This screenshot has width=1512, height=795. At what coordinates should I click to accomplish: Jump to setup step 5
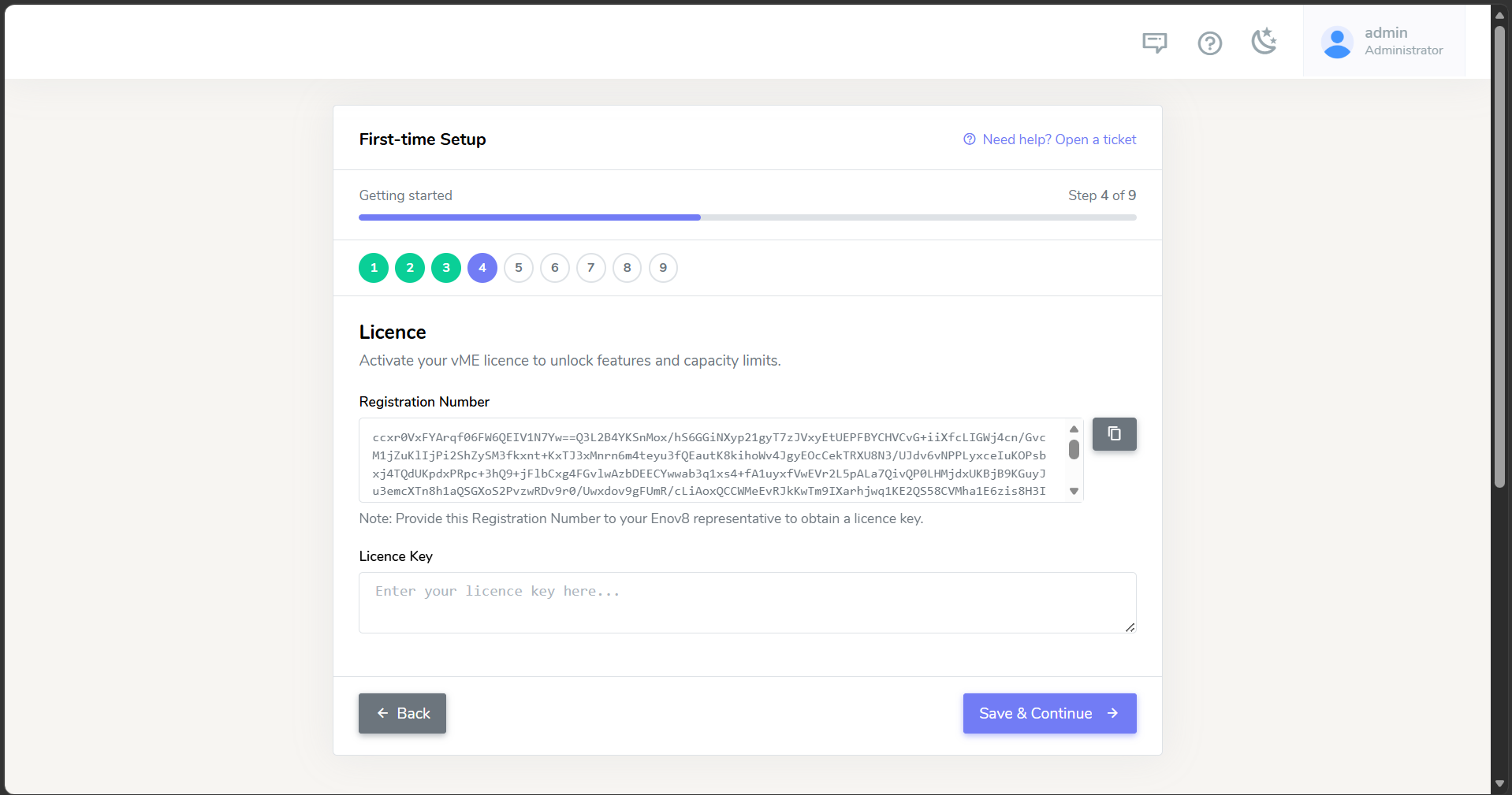click(x=519, y=268)
